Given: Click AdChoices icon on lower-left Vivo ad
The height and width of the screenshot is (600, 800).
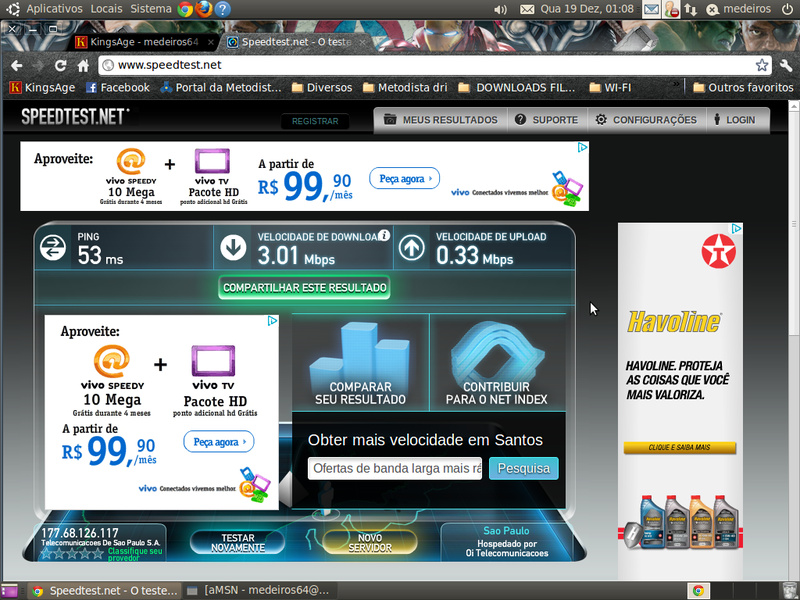Looking at the screenshot, I should coord(272,321).
